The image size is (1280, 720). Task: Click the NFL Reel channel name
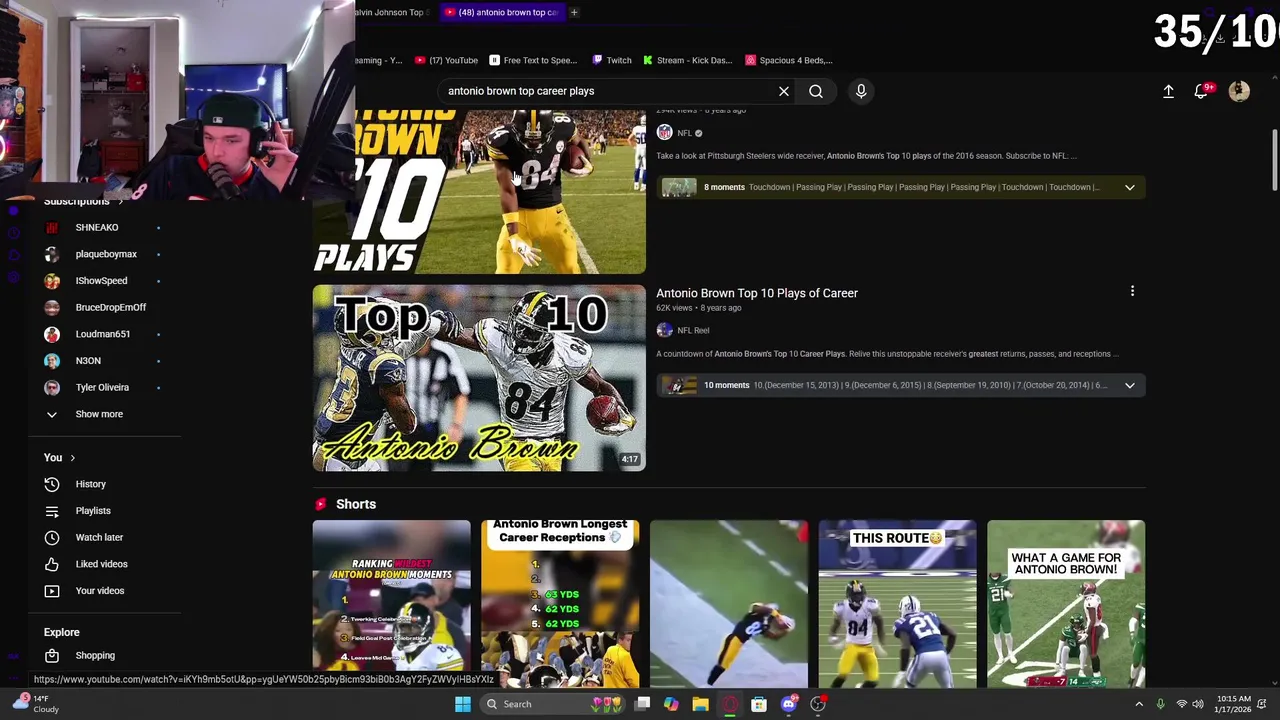coord(693,330)
